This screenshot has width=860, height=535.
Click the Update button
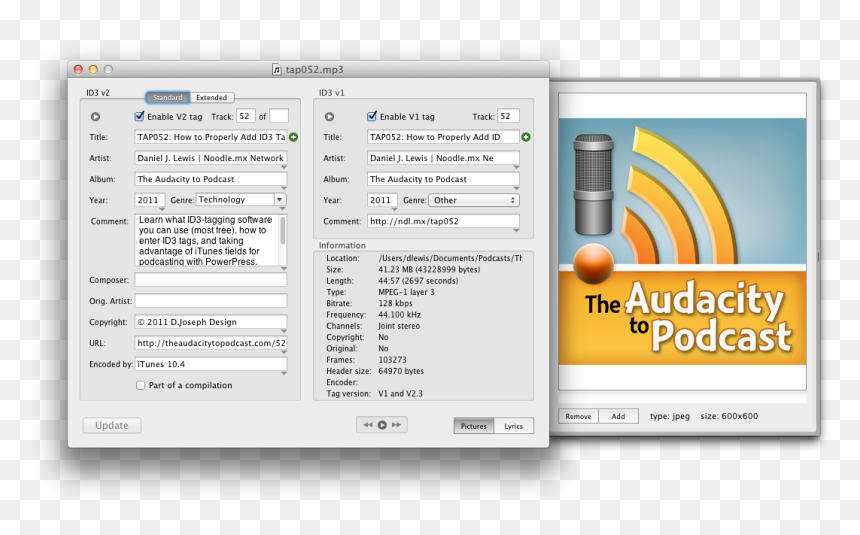pyautogui.click(x=112, y=425)
